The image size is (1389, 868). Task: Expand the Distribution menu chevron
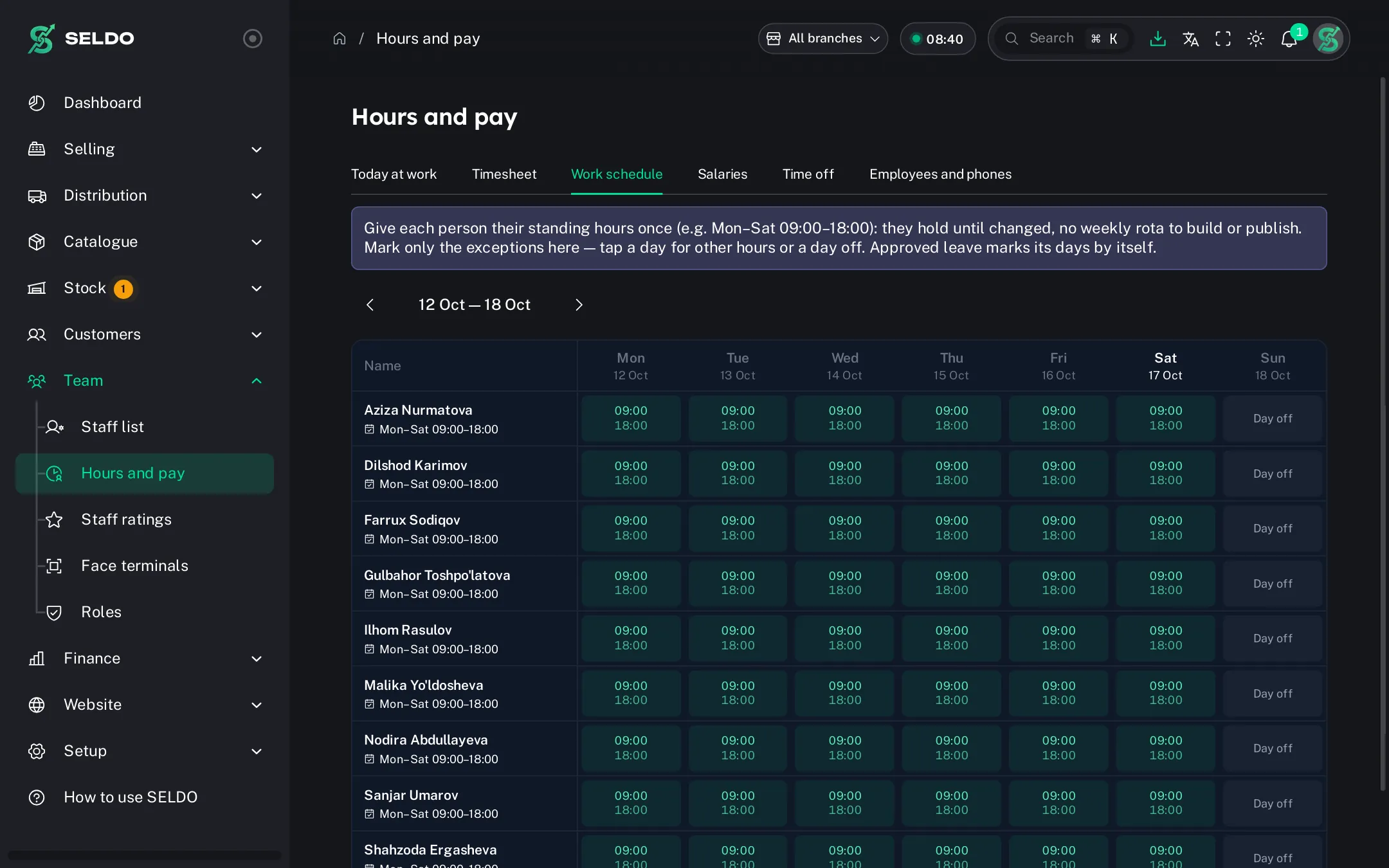pyautogui.click(x=257, y=195)
